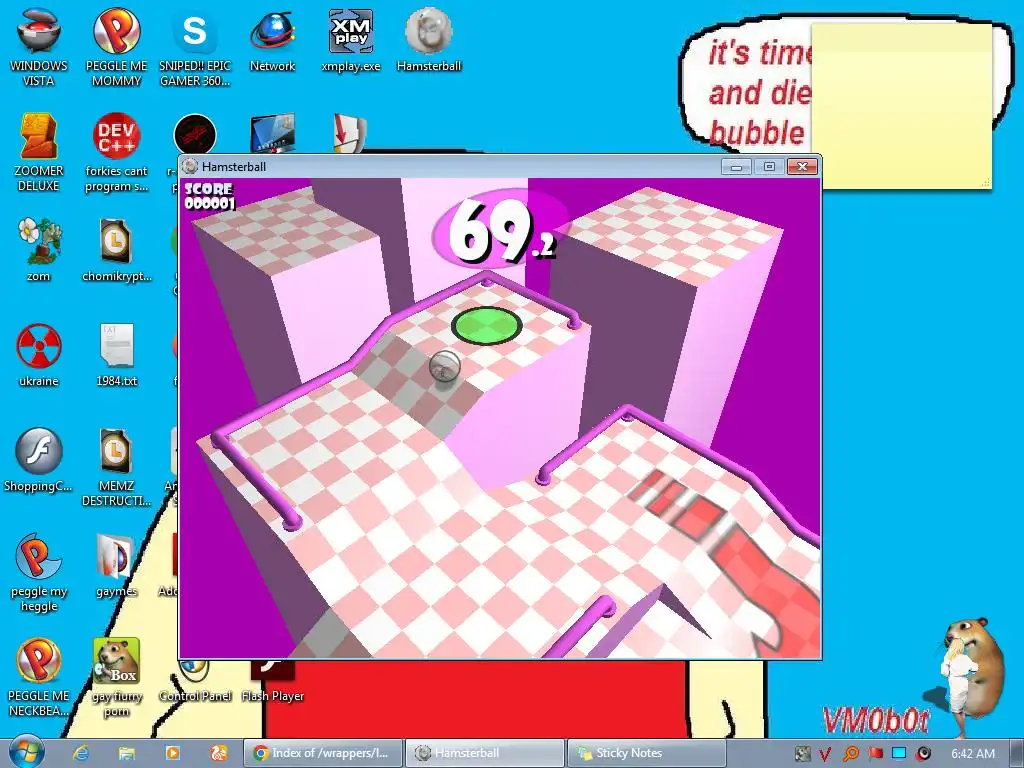1024x768 pixels.
Task: Open the speaker volume tray icon
Action: [x=923, y=754]
